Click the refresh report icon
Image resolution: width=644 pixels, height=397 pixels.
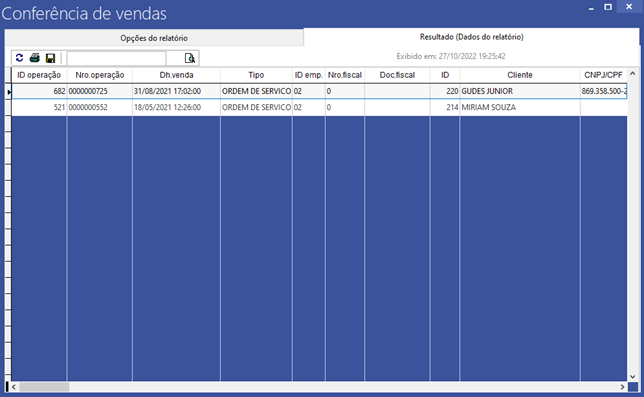point(19,58)
